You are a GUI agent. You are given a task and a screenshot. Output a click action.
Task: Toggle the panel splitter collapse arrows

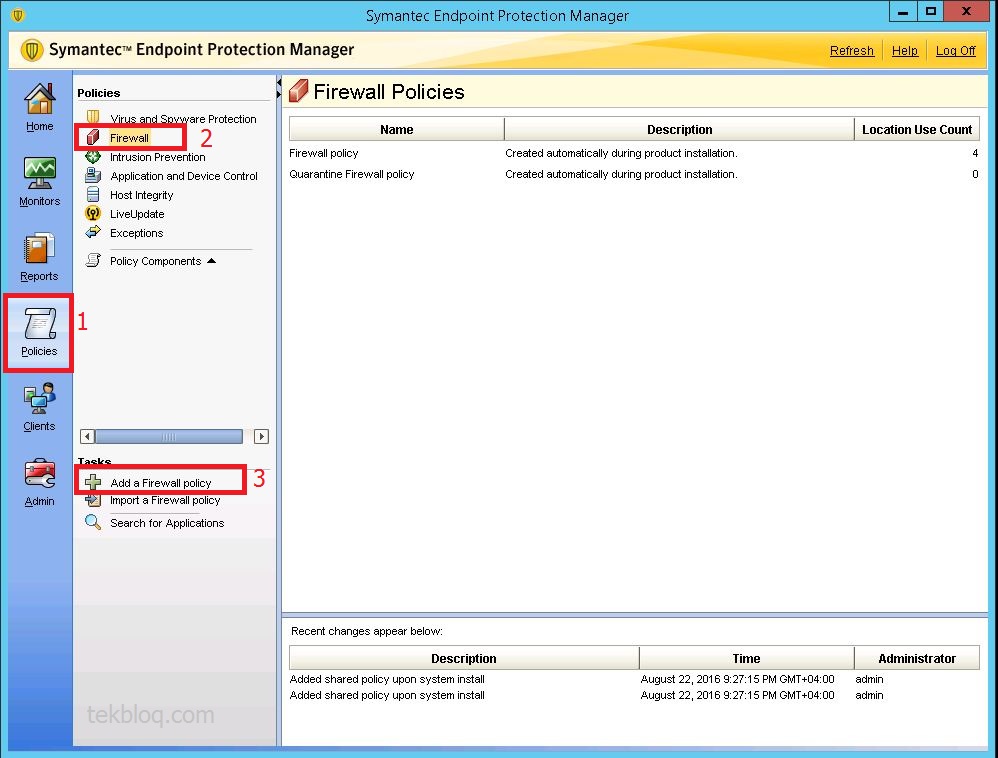coord(279,89)
